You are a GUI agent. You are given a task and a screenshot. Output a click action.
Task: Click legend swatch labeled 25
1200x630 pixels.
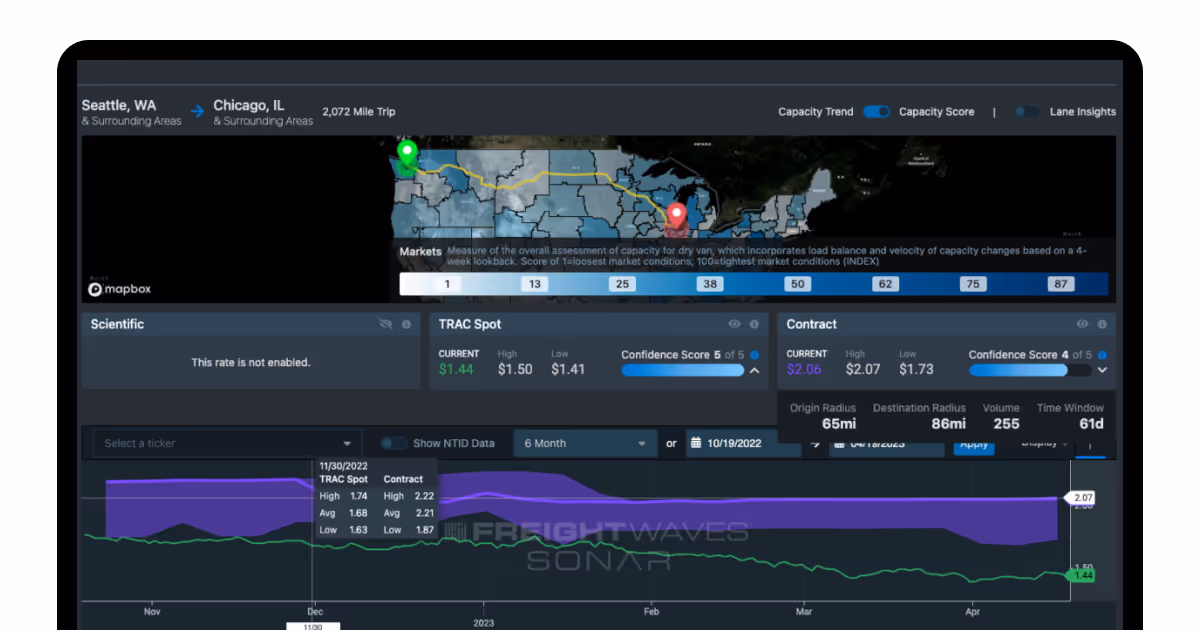[x=622, y=284]
